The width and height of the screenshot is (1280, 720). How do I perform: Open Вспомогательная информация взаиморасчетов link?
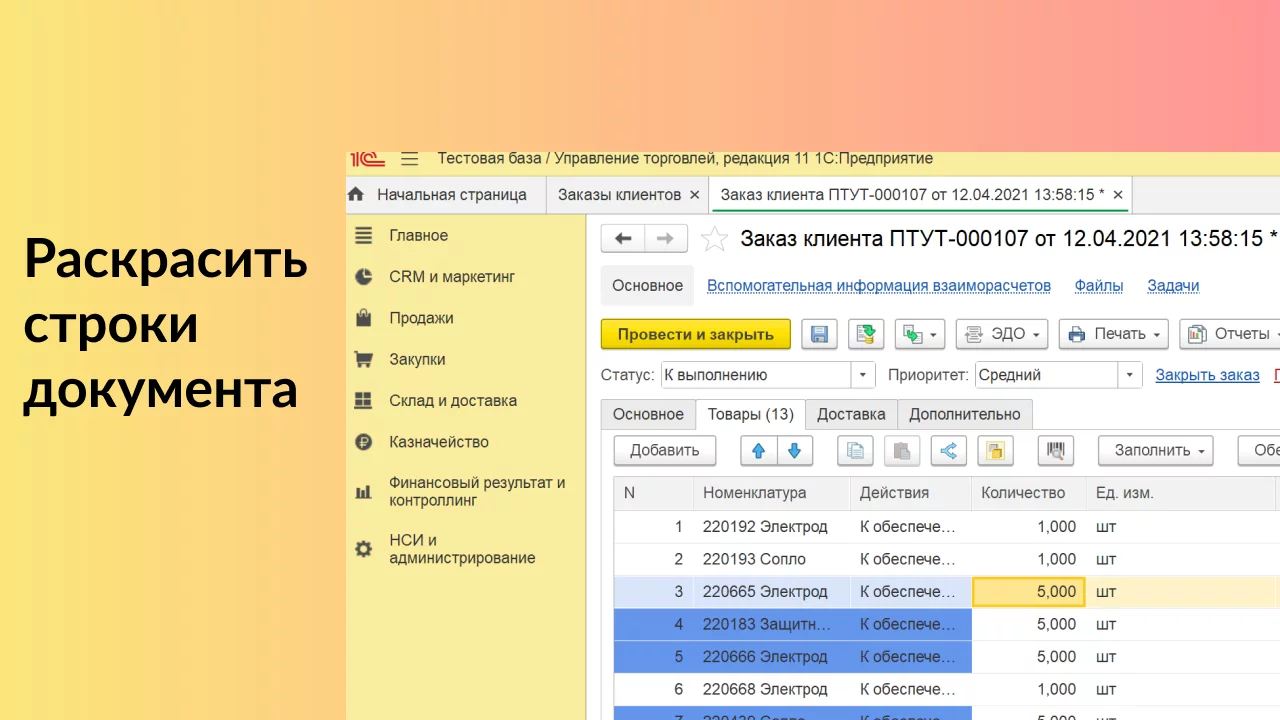[879, 286]
